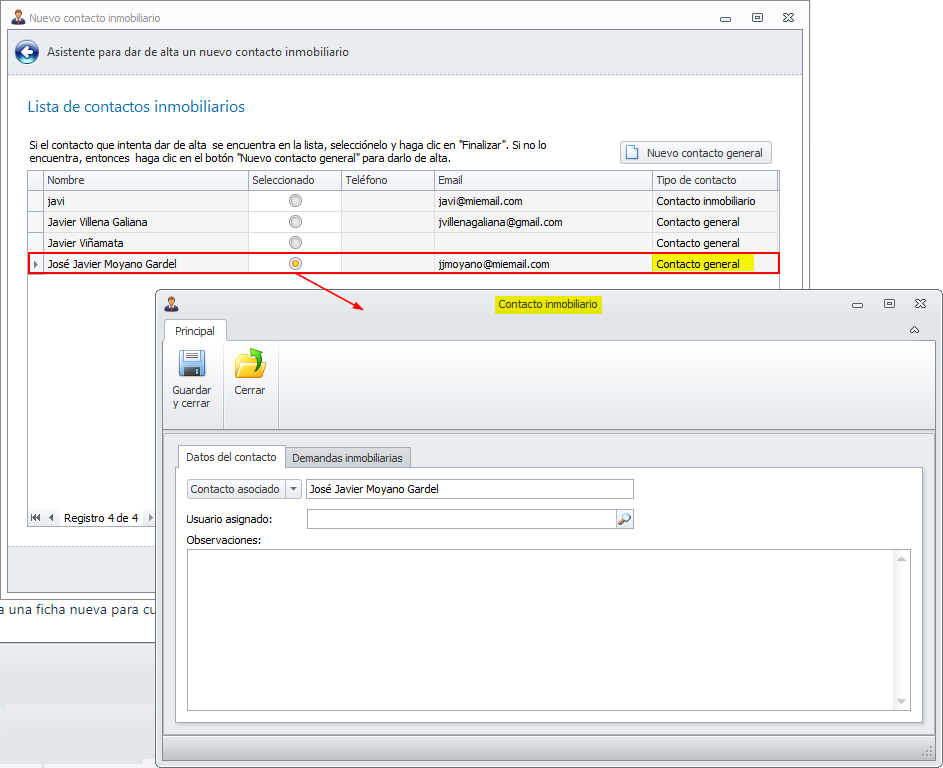Open the Contacto asociado dropdown arrow

click(293, 489)
